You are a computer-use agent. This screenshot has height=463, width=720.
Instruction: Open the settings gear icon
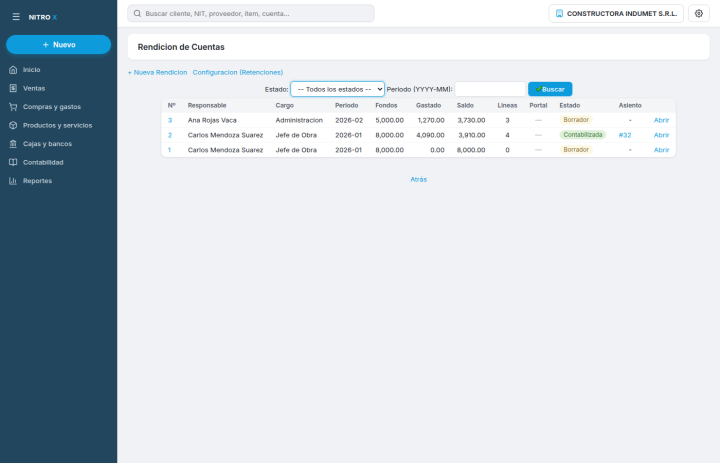[x=698, y=13]
